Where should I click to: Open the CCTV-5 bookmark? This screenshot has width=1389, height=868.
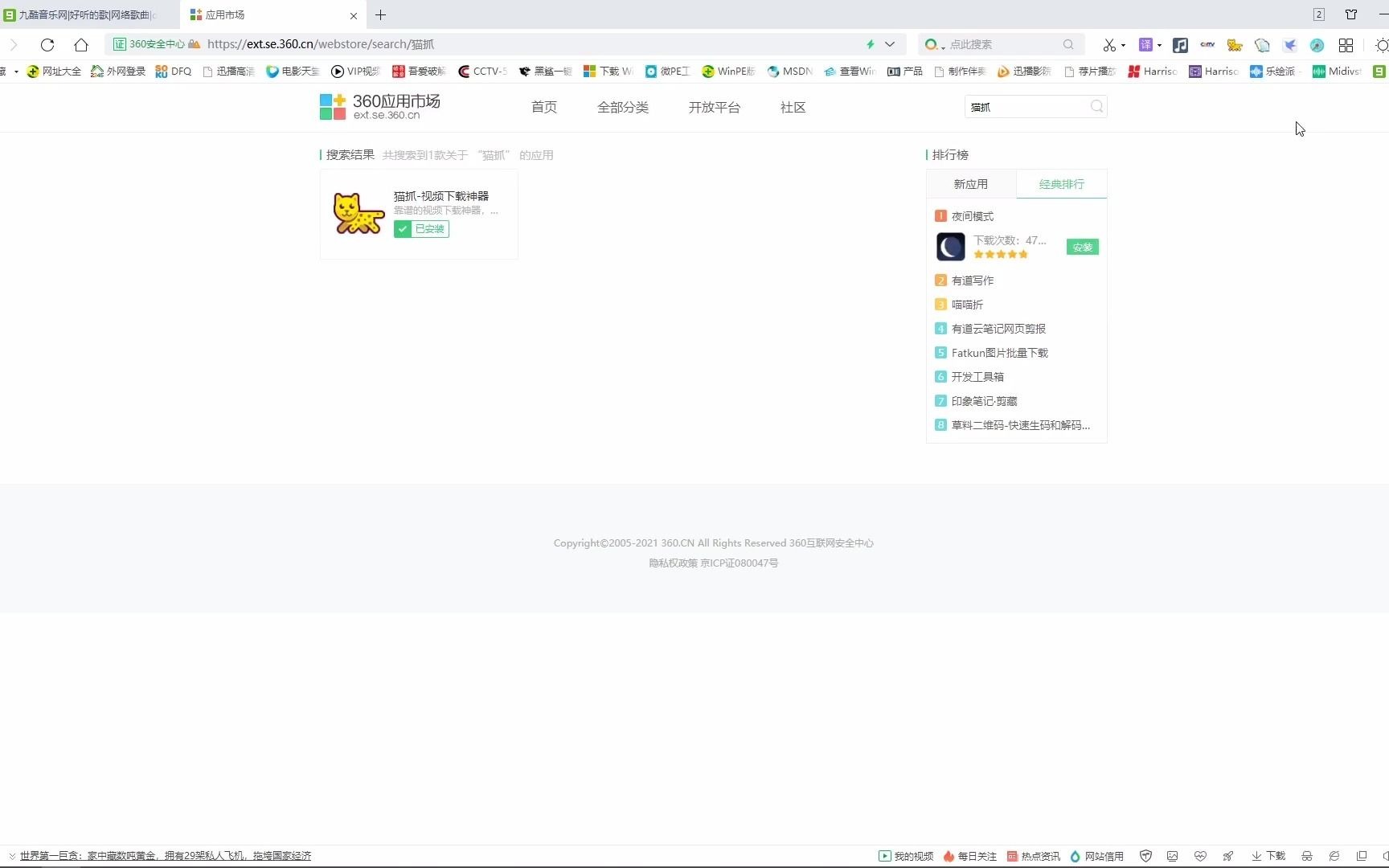(482, 72)
